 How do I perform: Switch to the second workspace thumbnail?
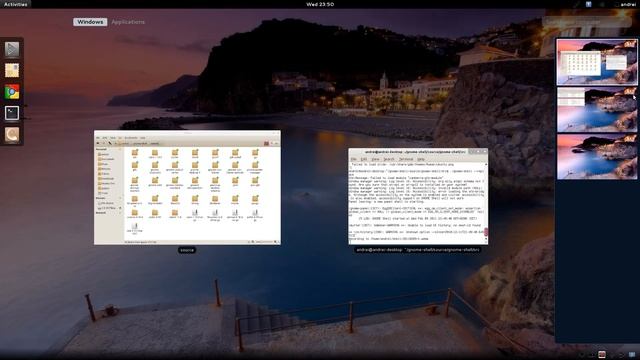click(597, 109)
